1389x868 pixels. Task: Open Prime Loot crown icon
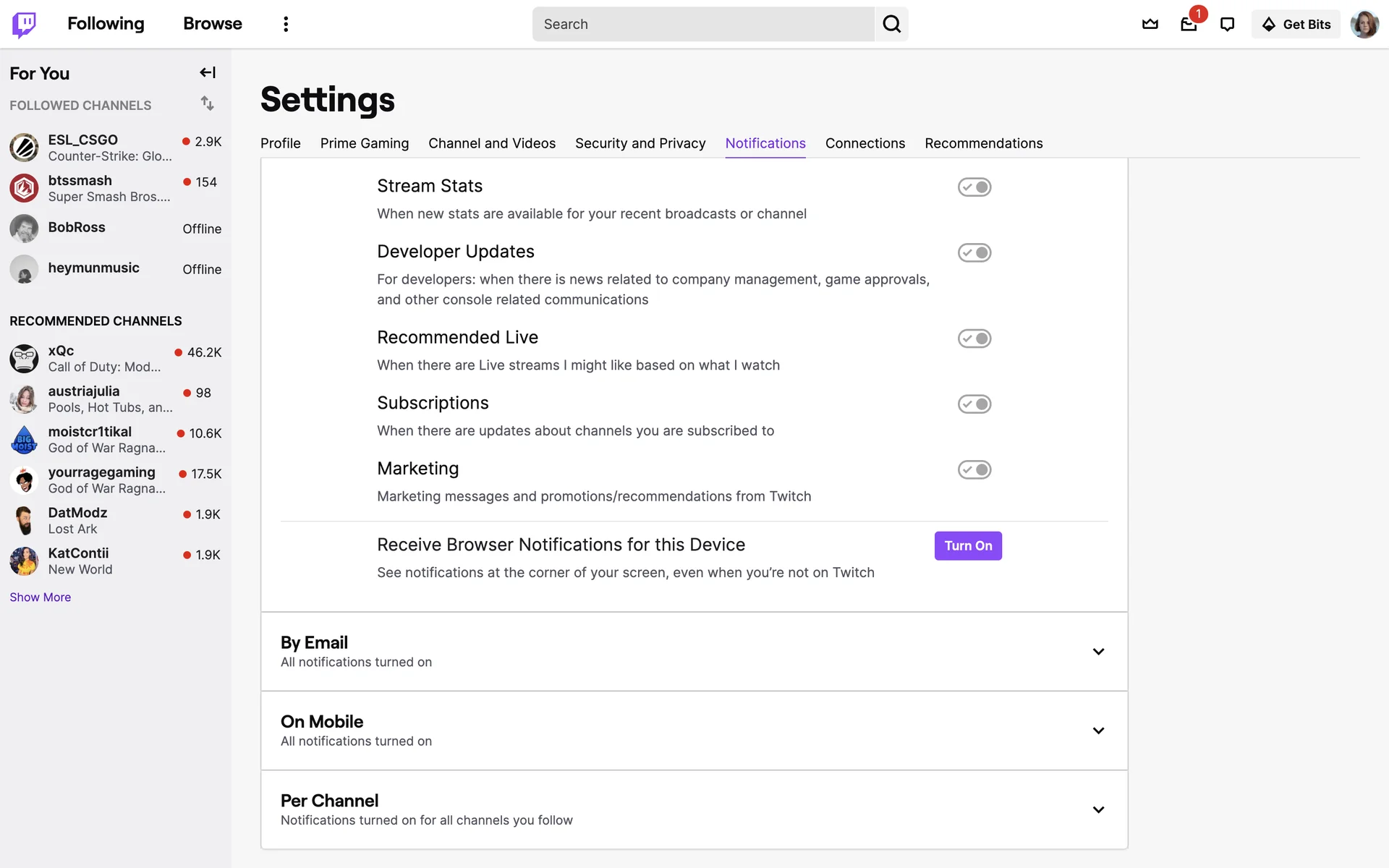click(1150, 24)
